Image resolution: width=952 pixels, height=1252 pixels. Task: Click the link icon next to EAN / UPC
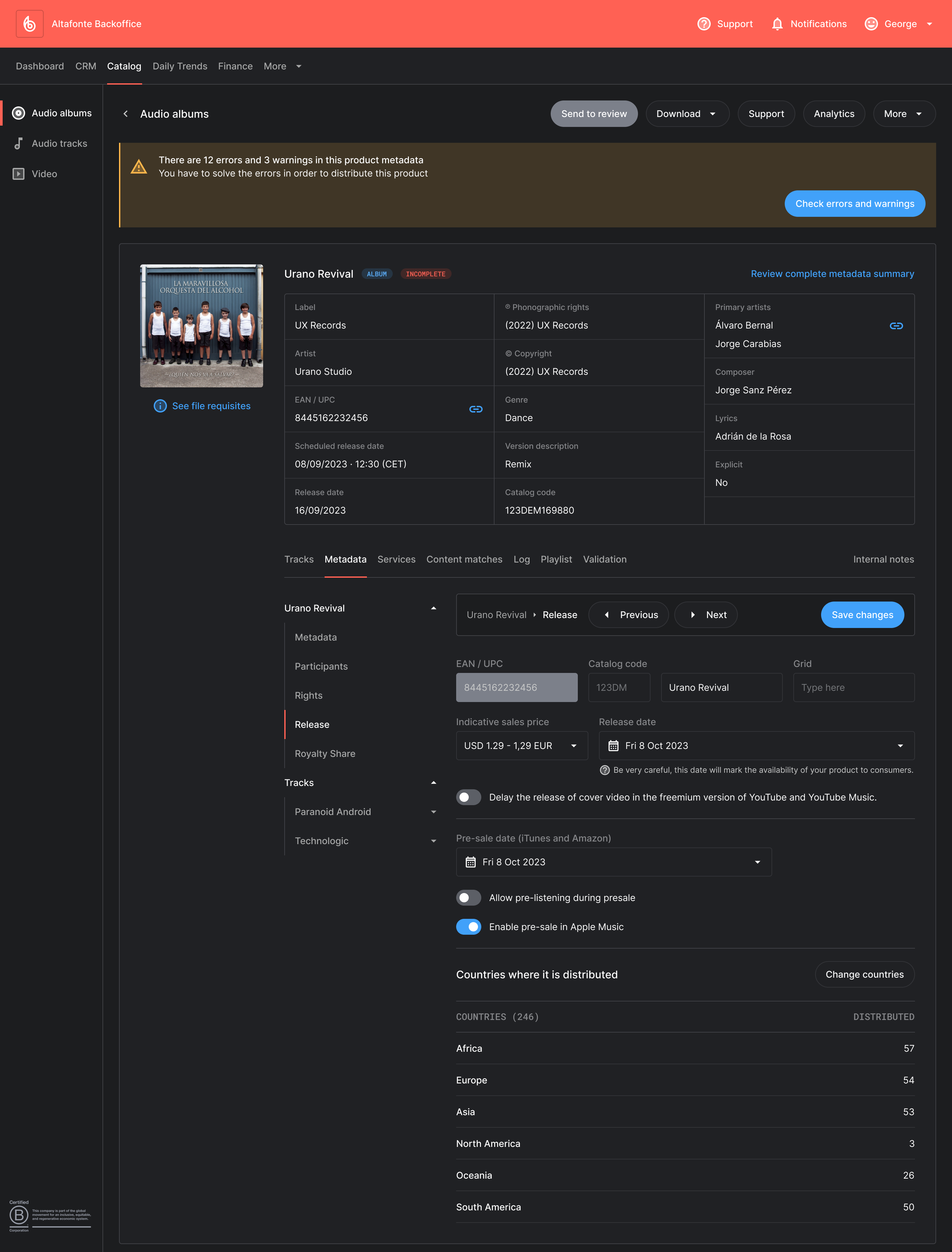475,409
